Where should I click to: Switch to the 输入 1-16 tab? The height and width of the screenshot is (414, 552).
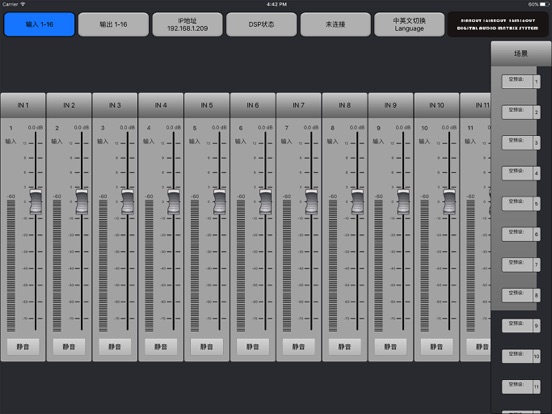click(39, 24)
